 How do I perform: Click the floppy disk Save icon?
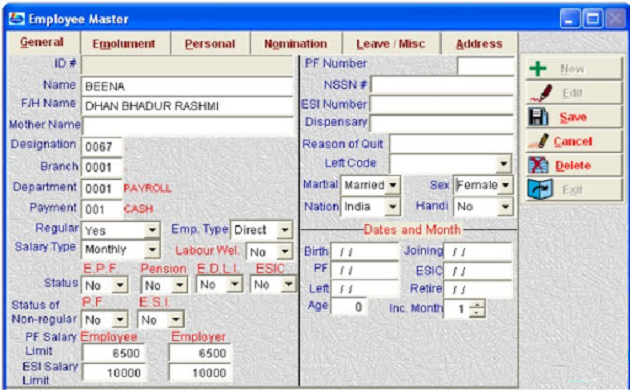point(538,117)
